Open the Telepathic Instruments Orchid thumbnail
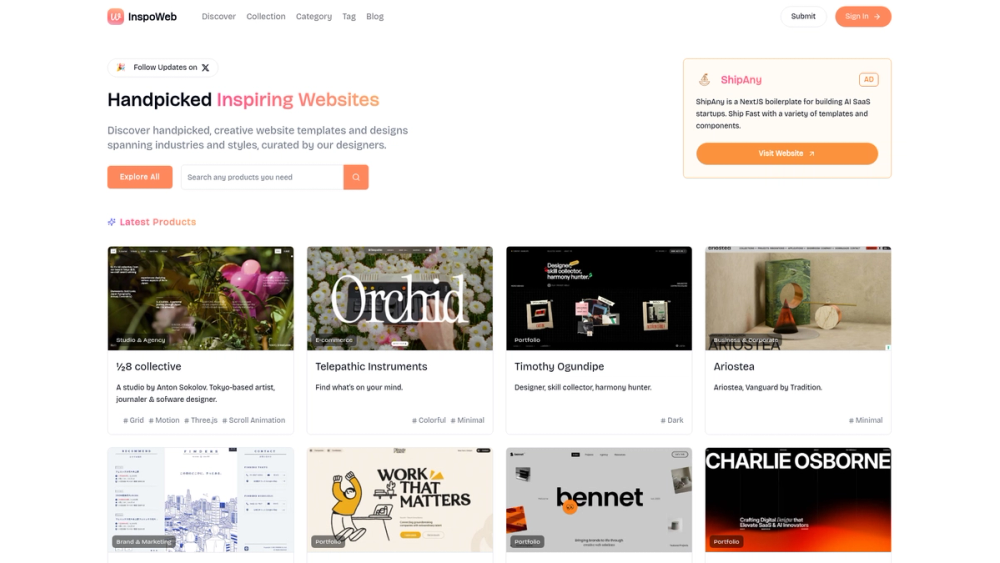The width and height of the screenshot is (1000, 563). (x=400, y=298)
